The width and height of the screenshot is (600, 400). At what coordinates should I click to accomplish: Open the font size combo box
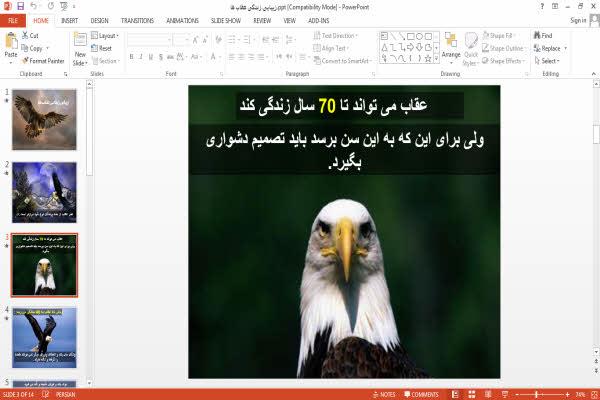[180, 40]
